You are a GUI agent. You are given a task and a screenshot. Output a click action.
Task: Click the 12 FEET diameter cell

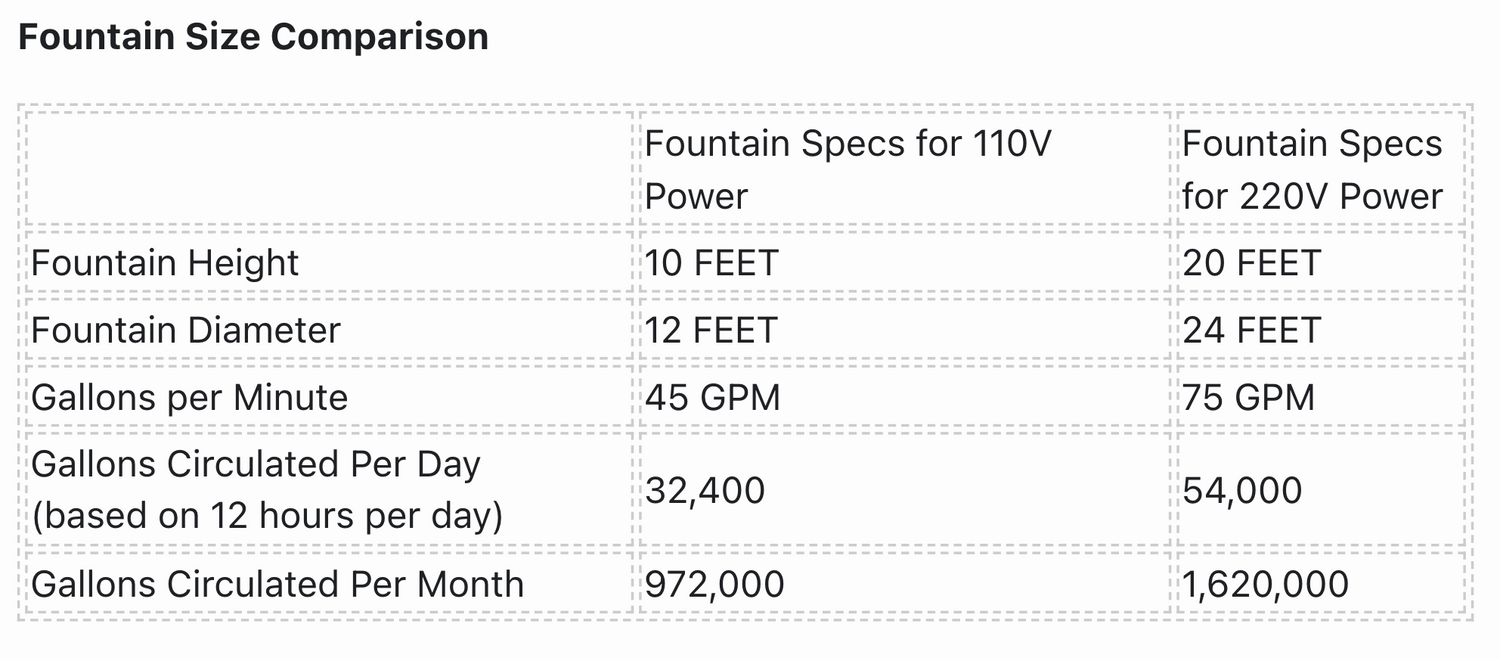pyautogui.click(x=711, y=330)
